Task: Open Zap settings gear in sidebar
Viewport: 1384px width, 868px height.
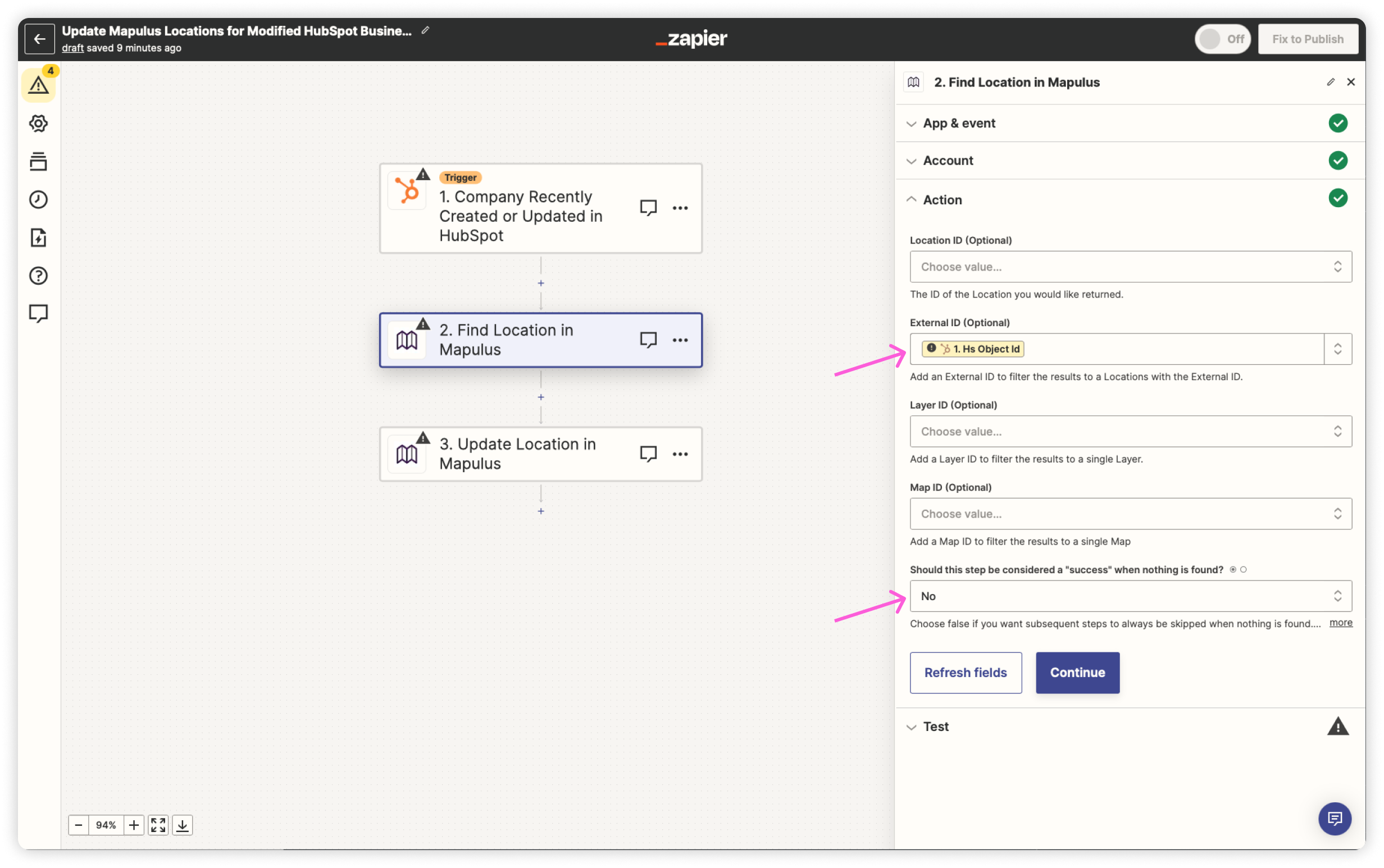Action: click(x=39, y=124)
